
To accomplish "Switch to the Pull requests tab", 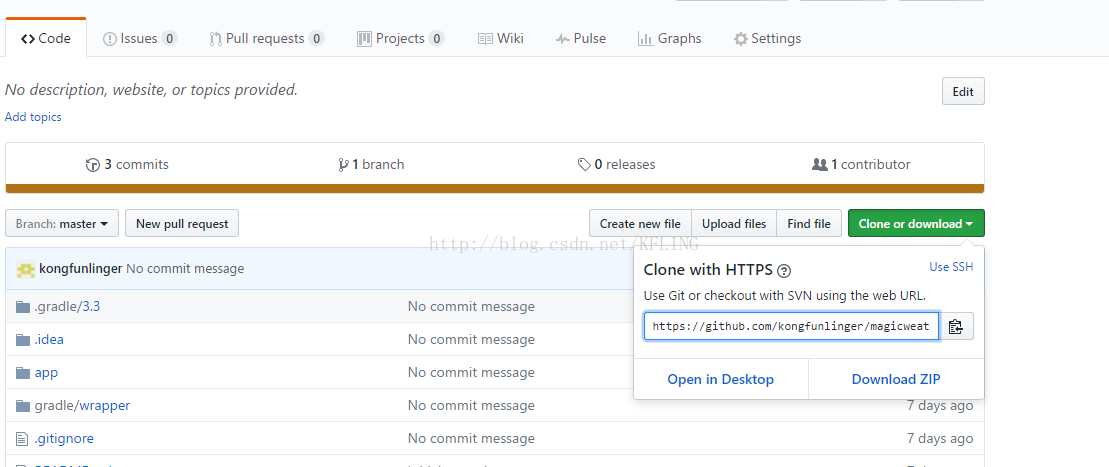I will [x=265, y=39].
